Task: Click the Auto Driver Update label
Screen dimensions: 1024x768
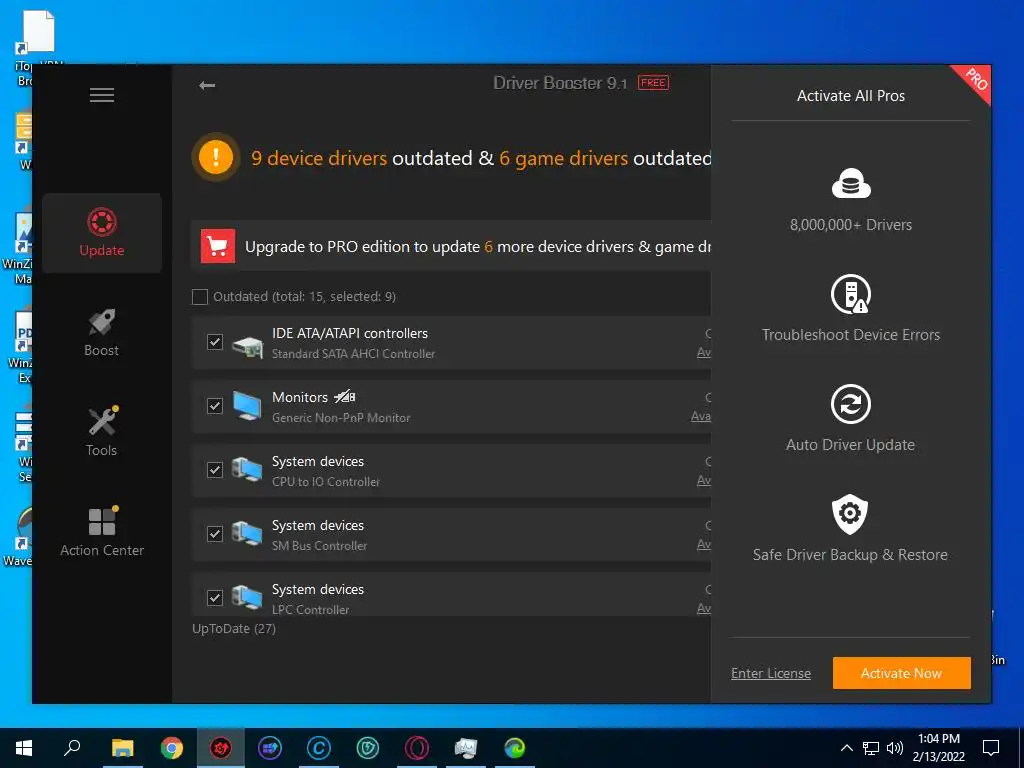Action: tap(850, 445)
